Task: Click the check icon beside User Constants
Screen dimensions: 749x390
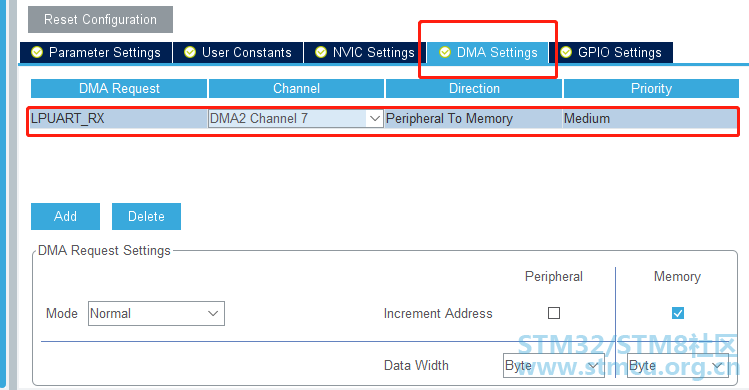Action: [190, 52]
